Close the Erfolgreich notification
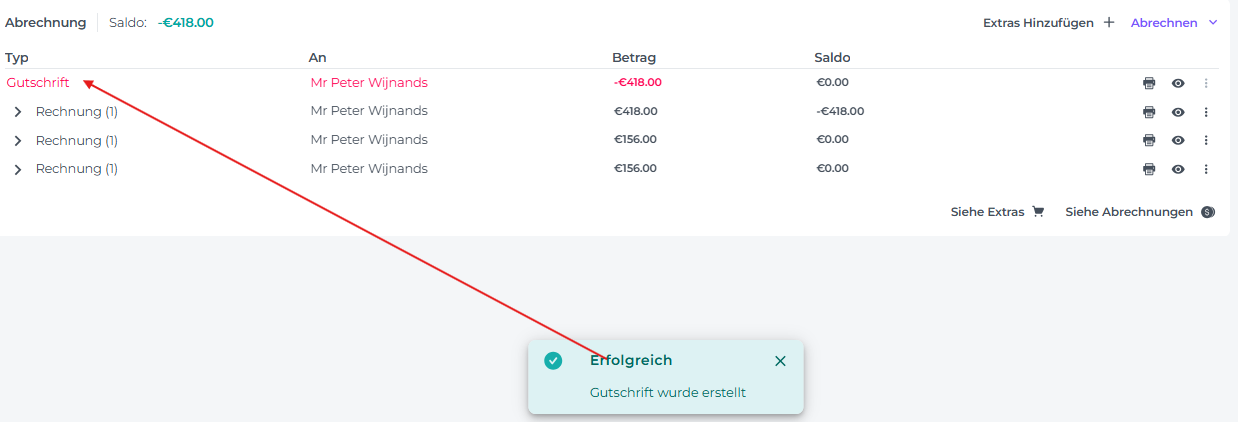 pyautogui.click(x=780, y=361)
